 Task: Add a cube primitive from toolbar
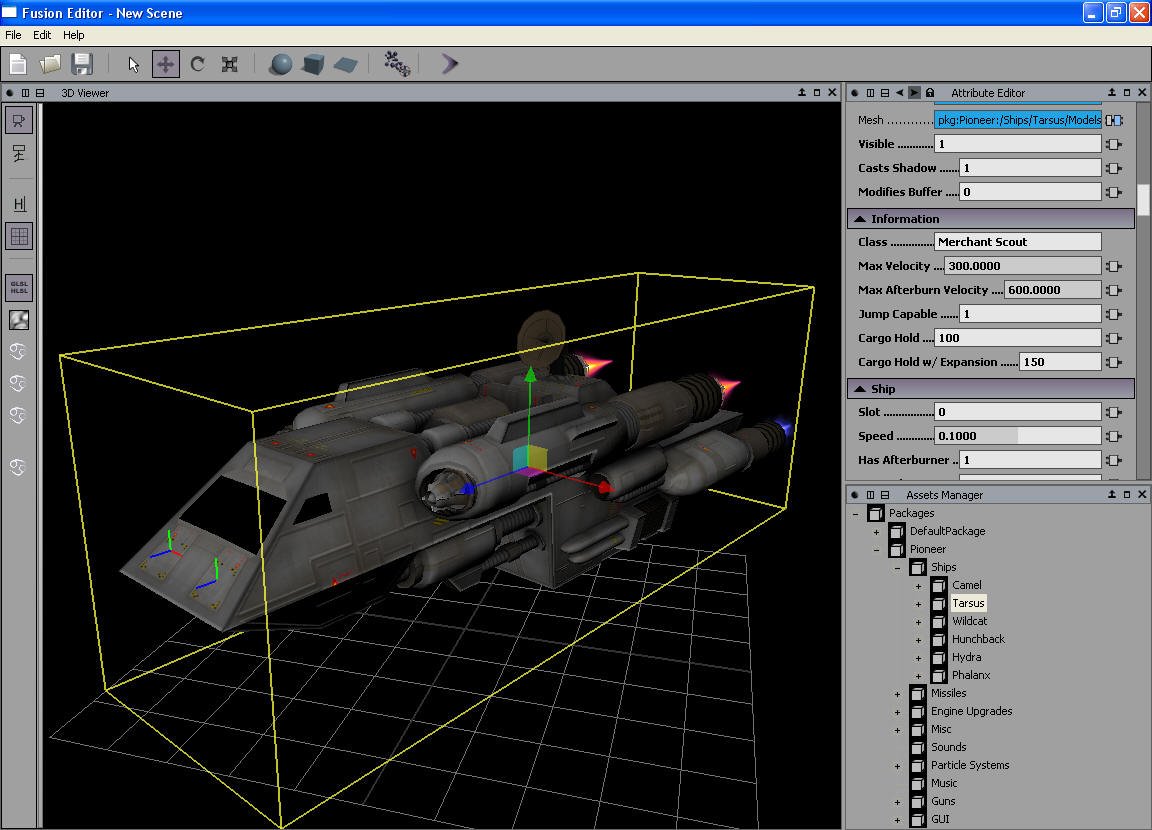313,64
